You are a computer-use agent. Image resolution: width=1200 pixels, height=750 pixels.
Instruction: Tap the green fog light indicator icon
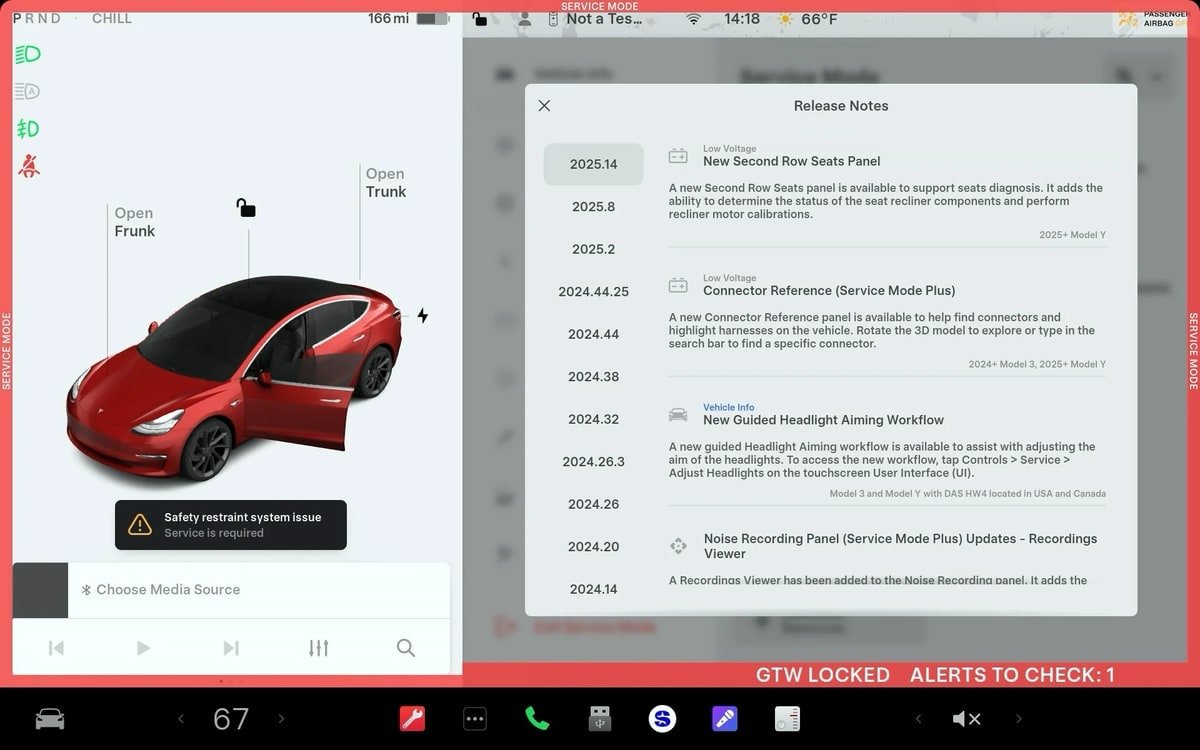28,129
